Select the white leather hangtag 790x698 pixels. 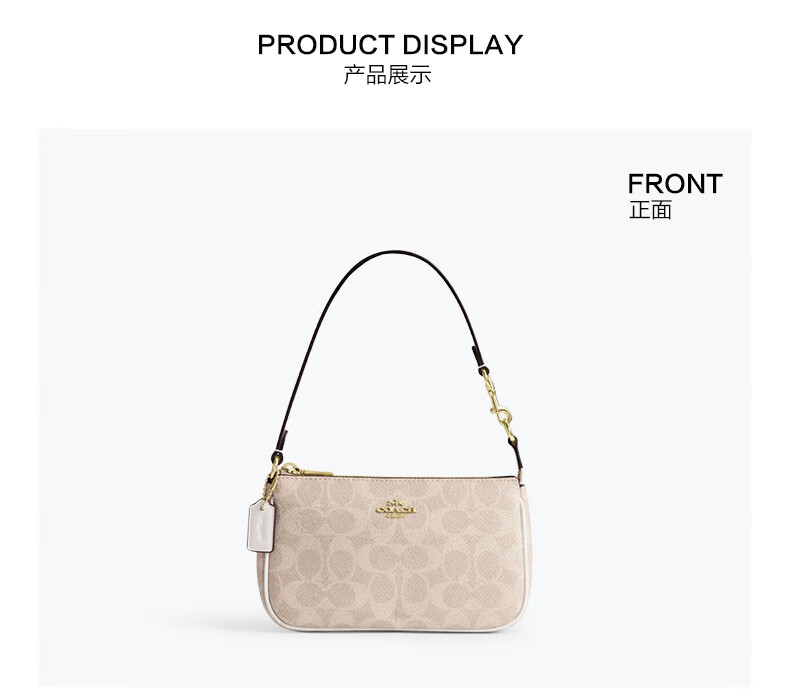click(261, 526)
